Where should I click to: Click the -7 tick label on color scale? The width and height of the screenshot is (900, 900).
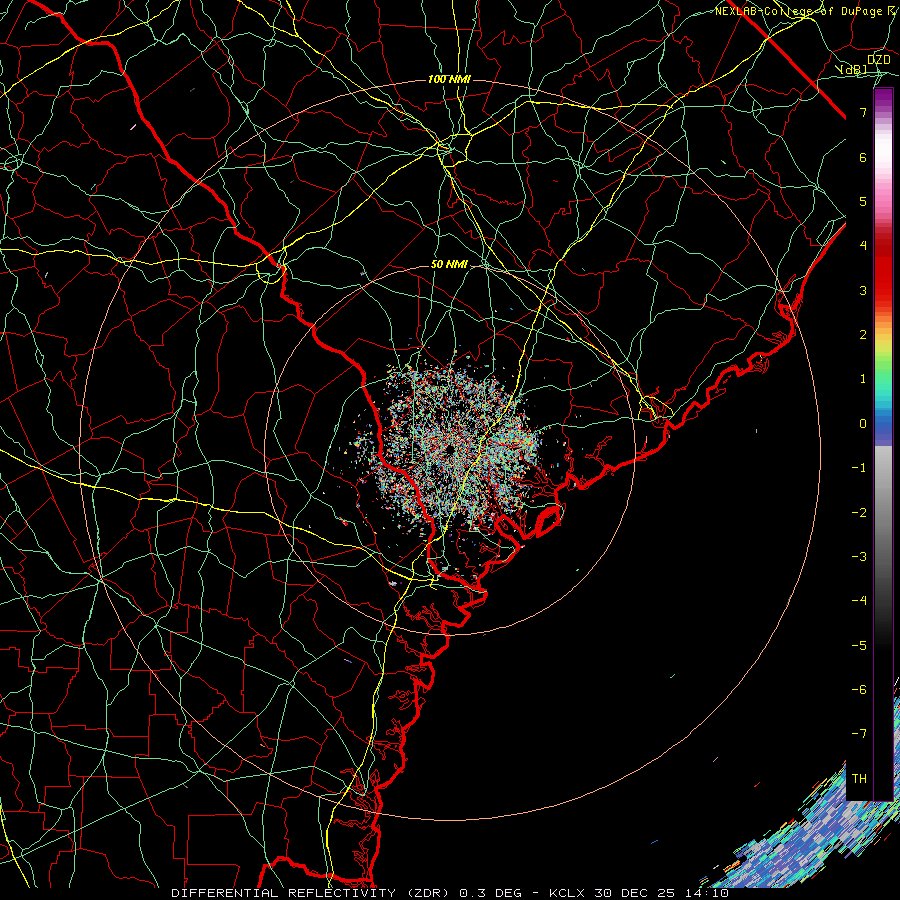coord(859,734)
